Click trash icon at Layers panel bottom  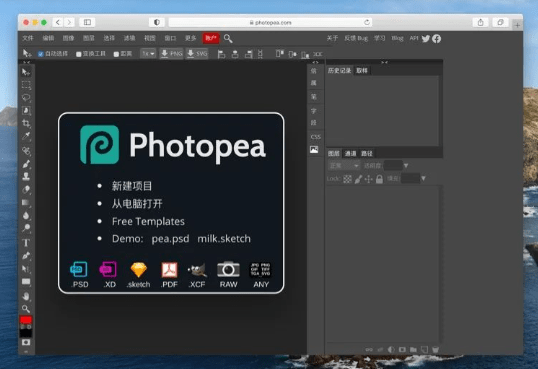pos(435,349)
